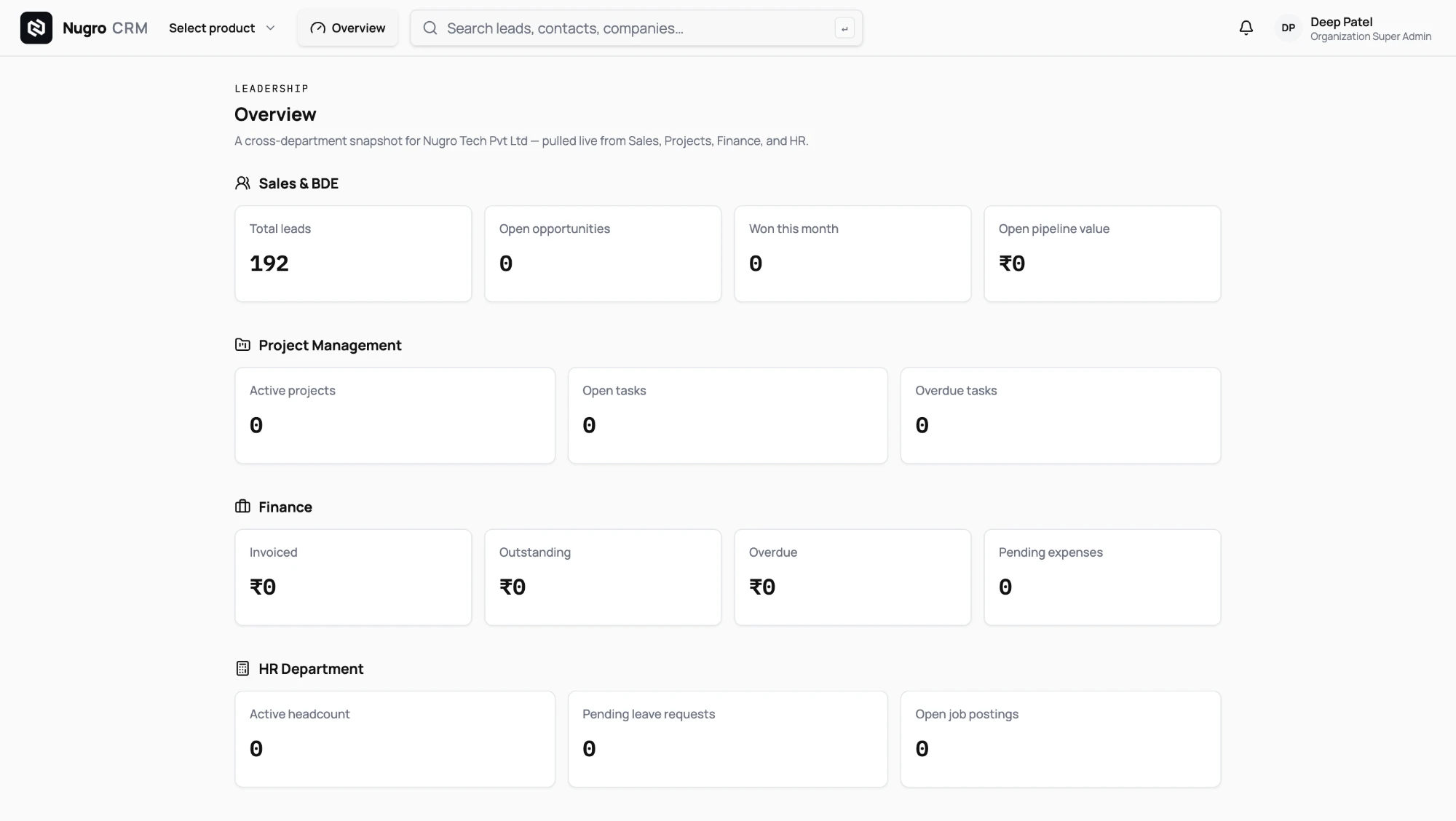Click the LEADERSHIP label
This screenshot has width=1456, height=821.
272,88
